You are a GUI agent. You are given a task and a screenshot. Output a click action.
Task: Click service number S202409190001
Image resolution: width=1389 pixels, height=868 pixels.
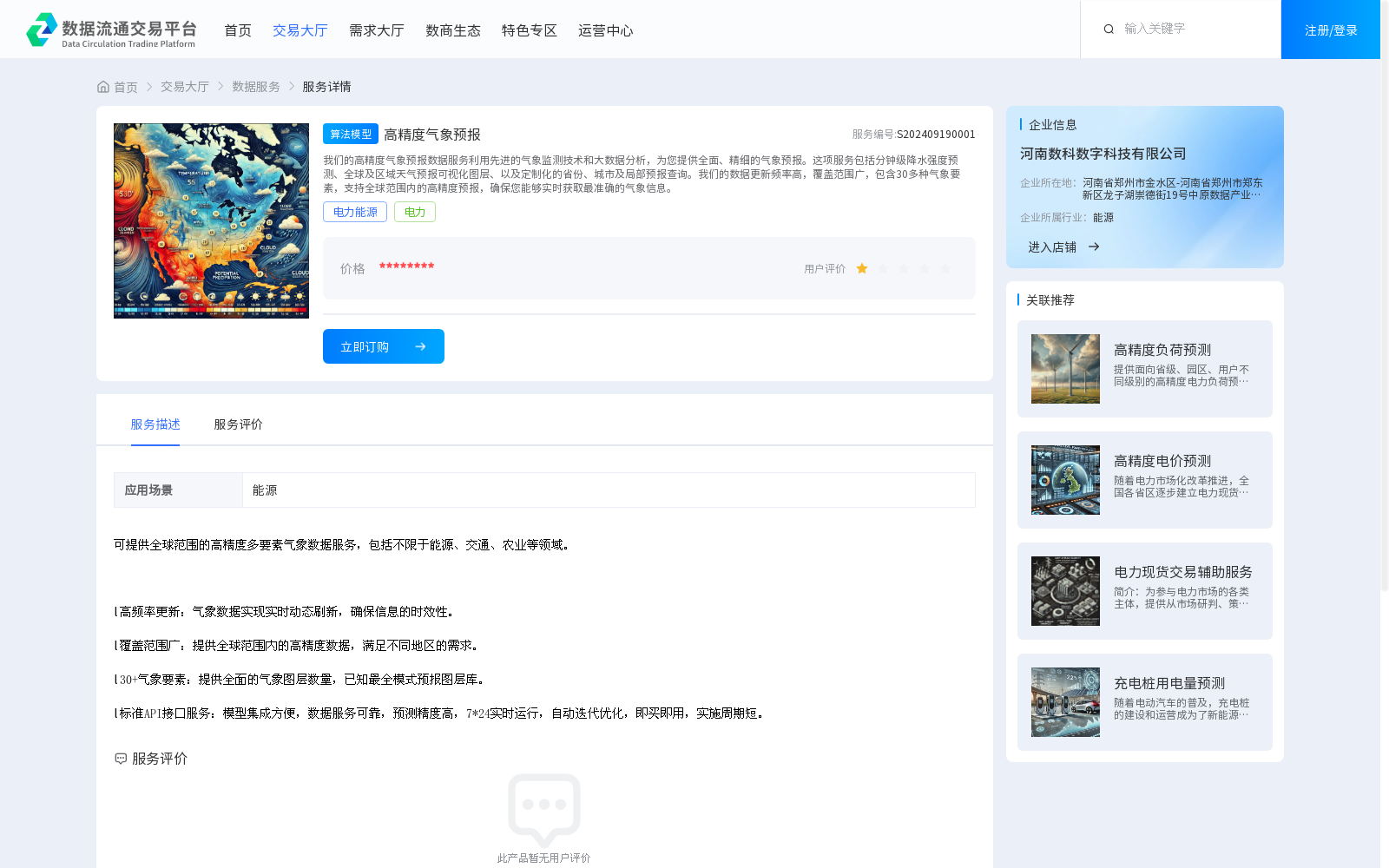[x=936, y=135]
